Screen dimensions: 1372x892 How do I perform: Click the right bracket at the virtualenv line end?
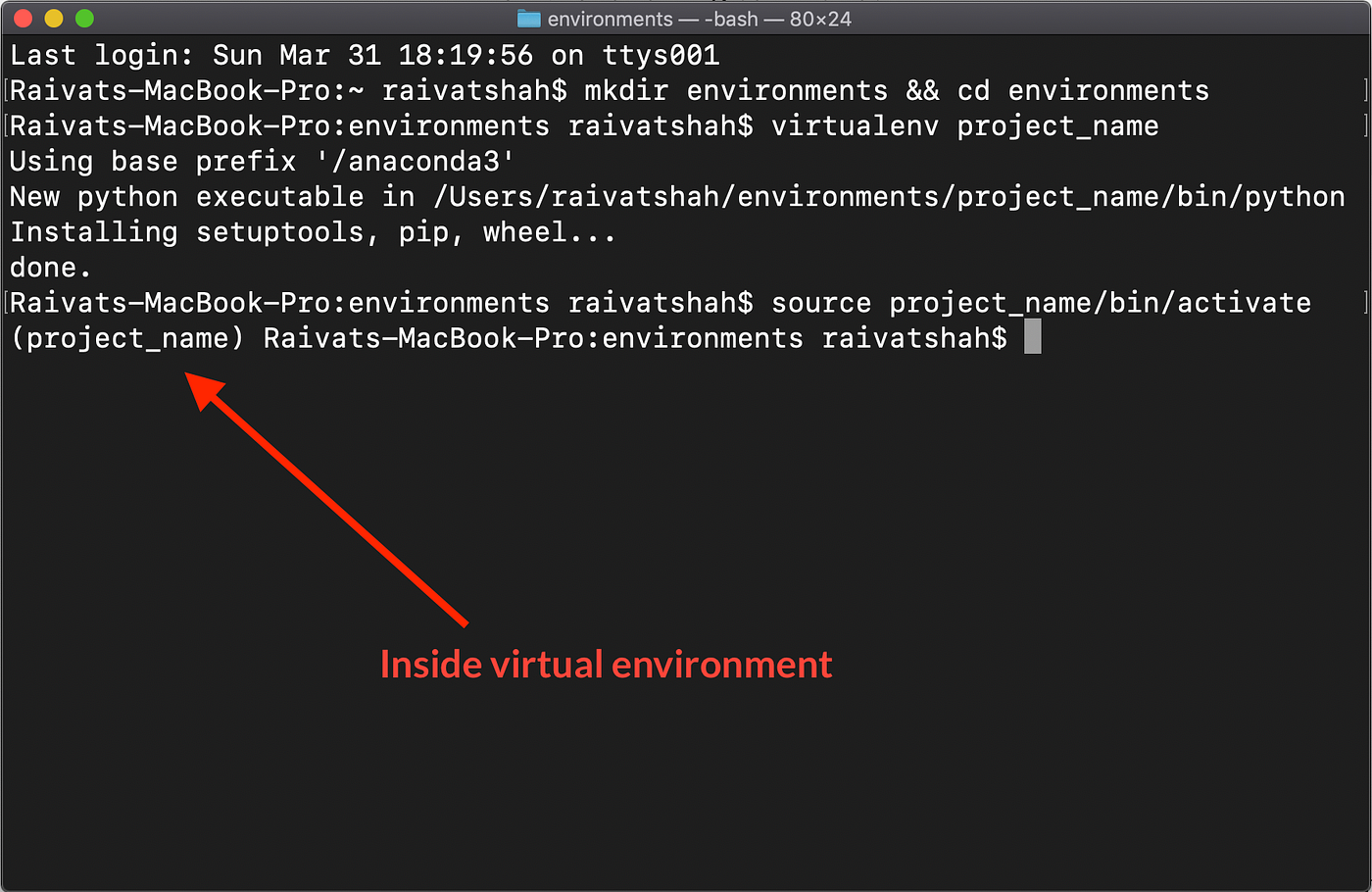tap(1365, 125)
